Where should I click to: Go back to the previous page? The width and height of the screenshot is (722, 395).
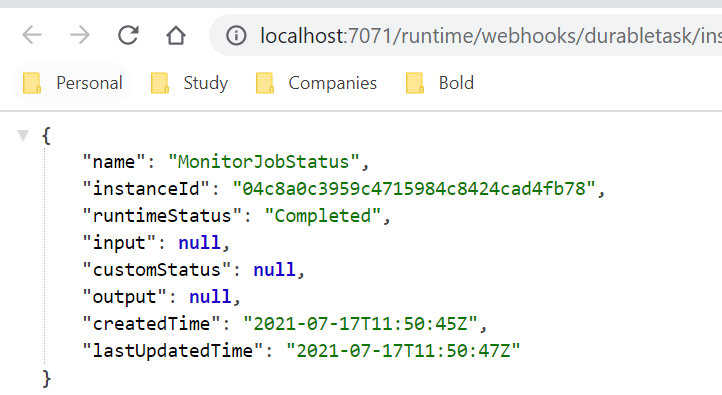(32, 35)
